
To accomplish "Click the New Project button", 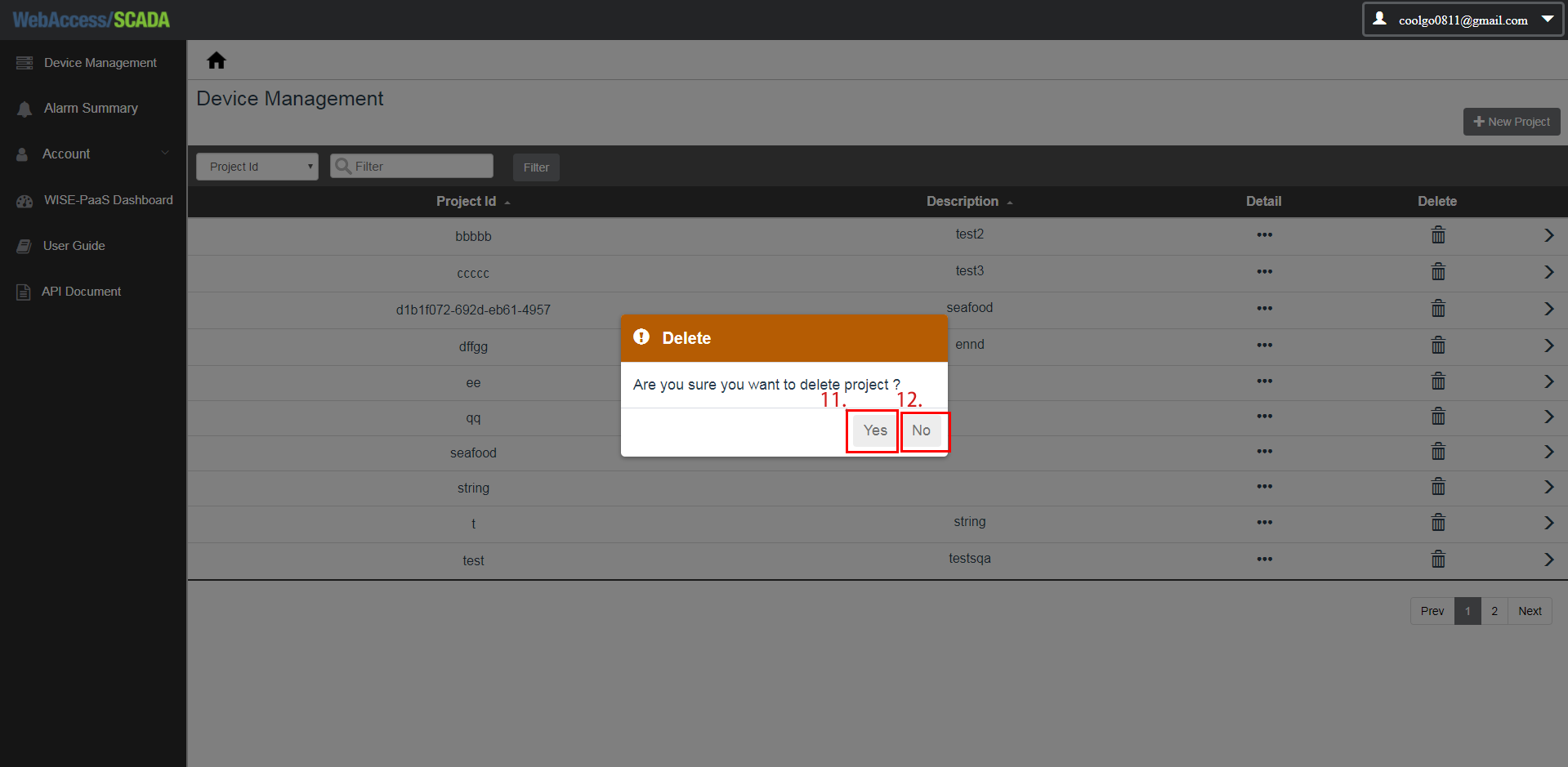I will 1512,122.
